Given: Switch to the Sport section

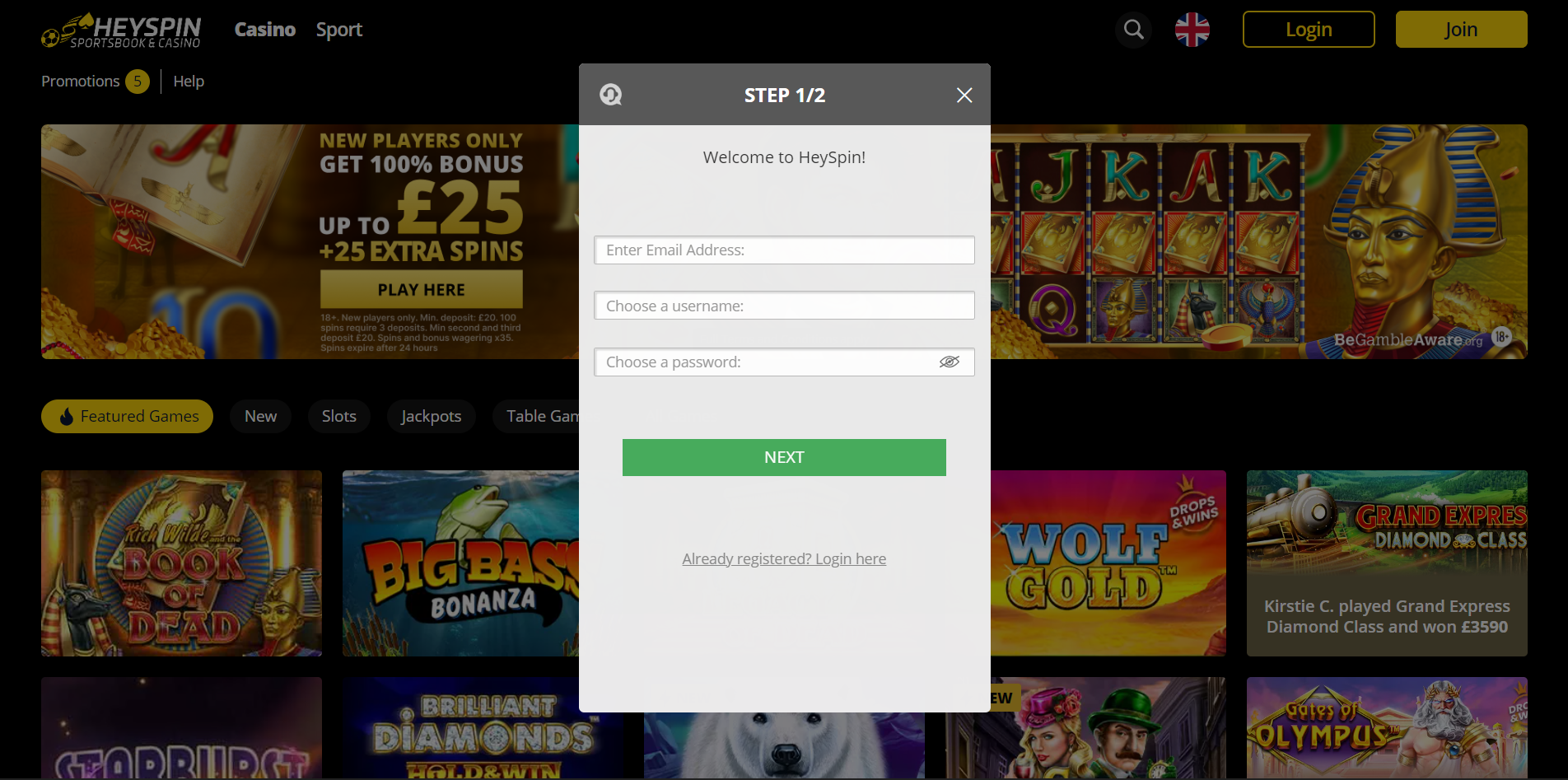Looking at the screenshot, I should (339, 30).
